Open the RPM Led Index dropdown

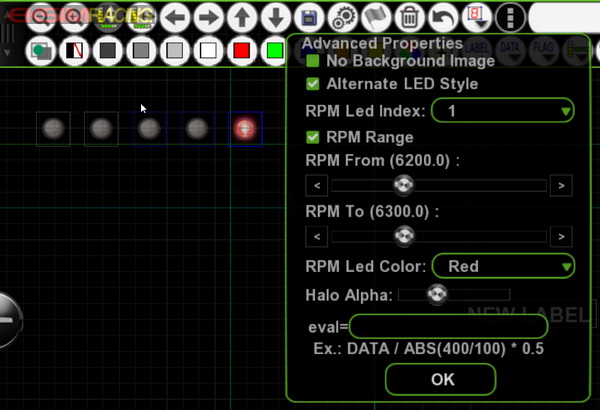click(503, 111)
